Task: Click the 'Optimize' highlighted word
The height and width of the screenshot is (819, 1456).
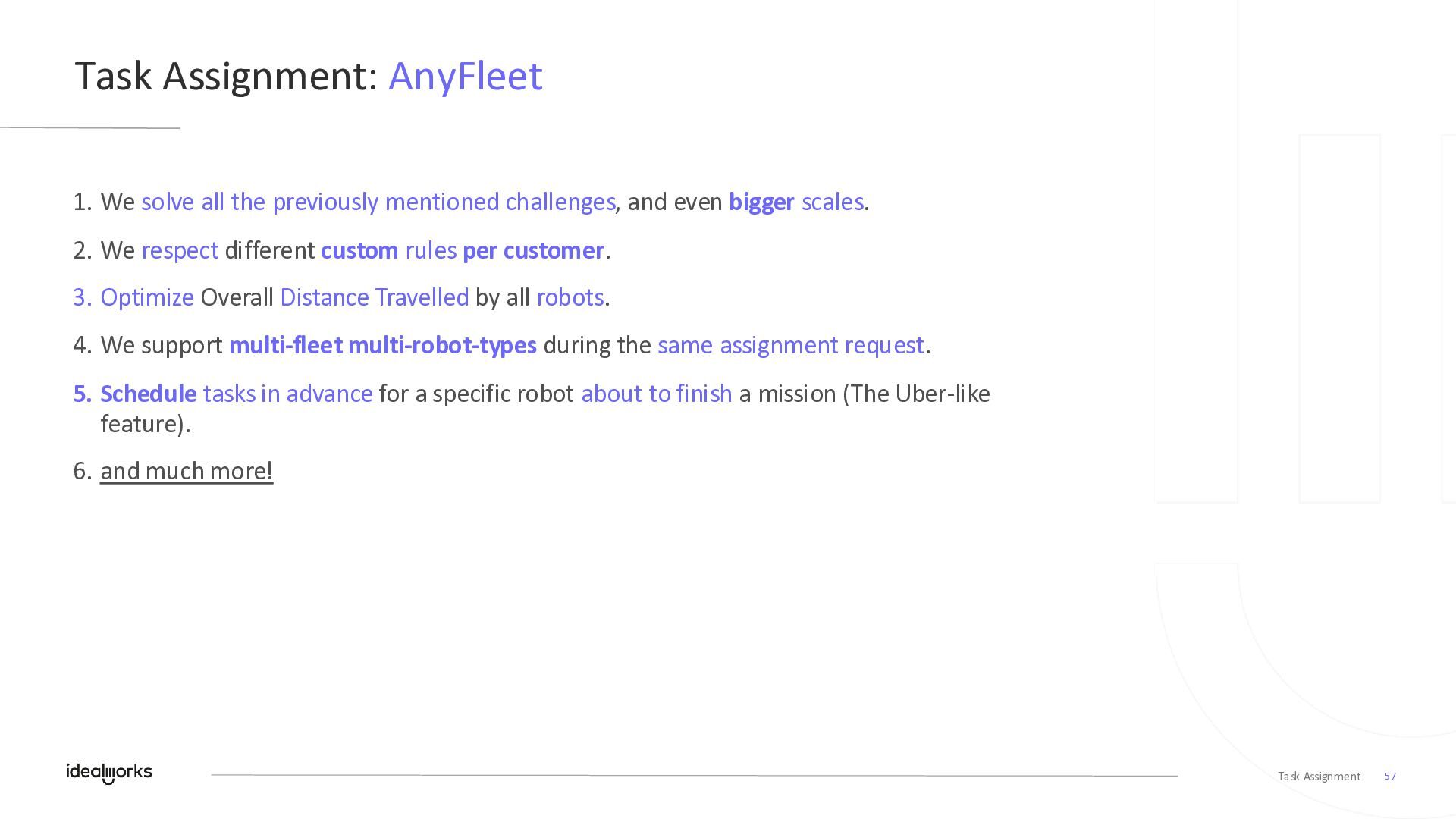Action: tap(147, 297)
